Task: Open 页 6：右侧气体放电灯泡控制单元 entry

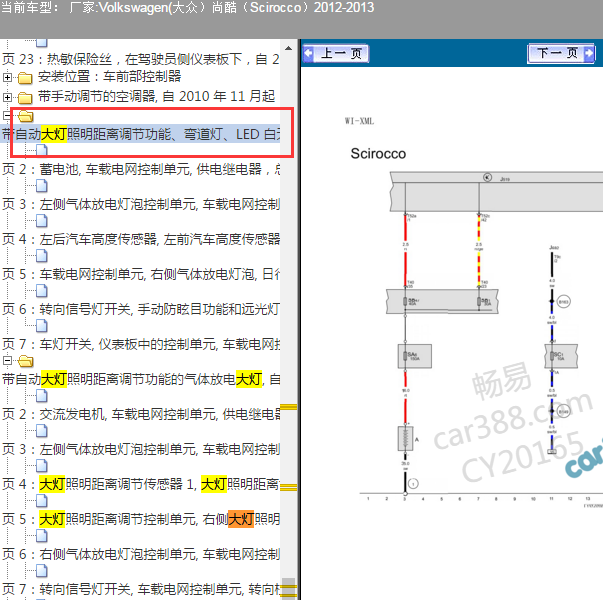Action: [140, 554]
